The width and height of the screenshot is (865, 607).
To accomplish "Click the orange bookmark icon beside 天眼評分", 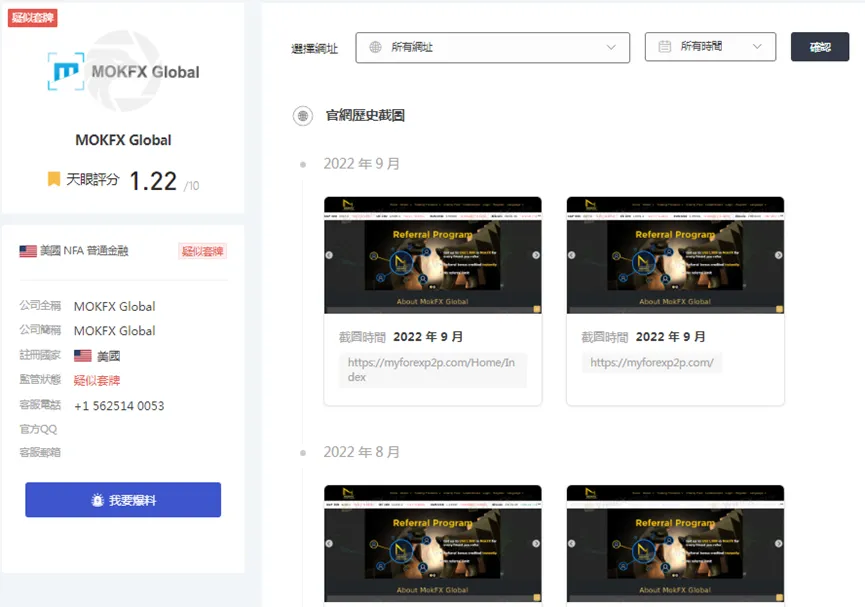I will click(x=54, y=179).
